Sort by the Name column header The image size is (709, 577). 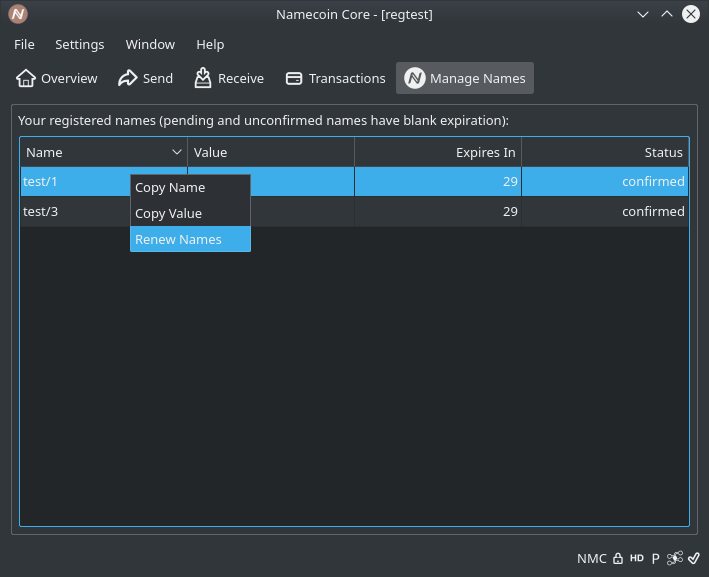(x=104, y=152)
